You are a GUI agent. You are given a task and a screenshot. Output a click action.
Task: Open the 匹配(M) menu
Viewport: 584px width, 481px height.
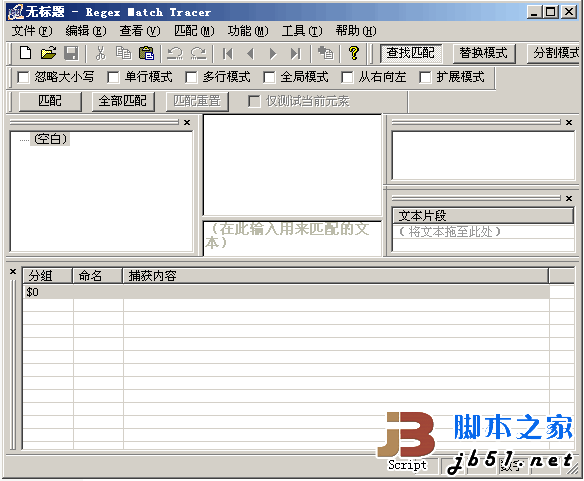point(194,31)
